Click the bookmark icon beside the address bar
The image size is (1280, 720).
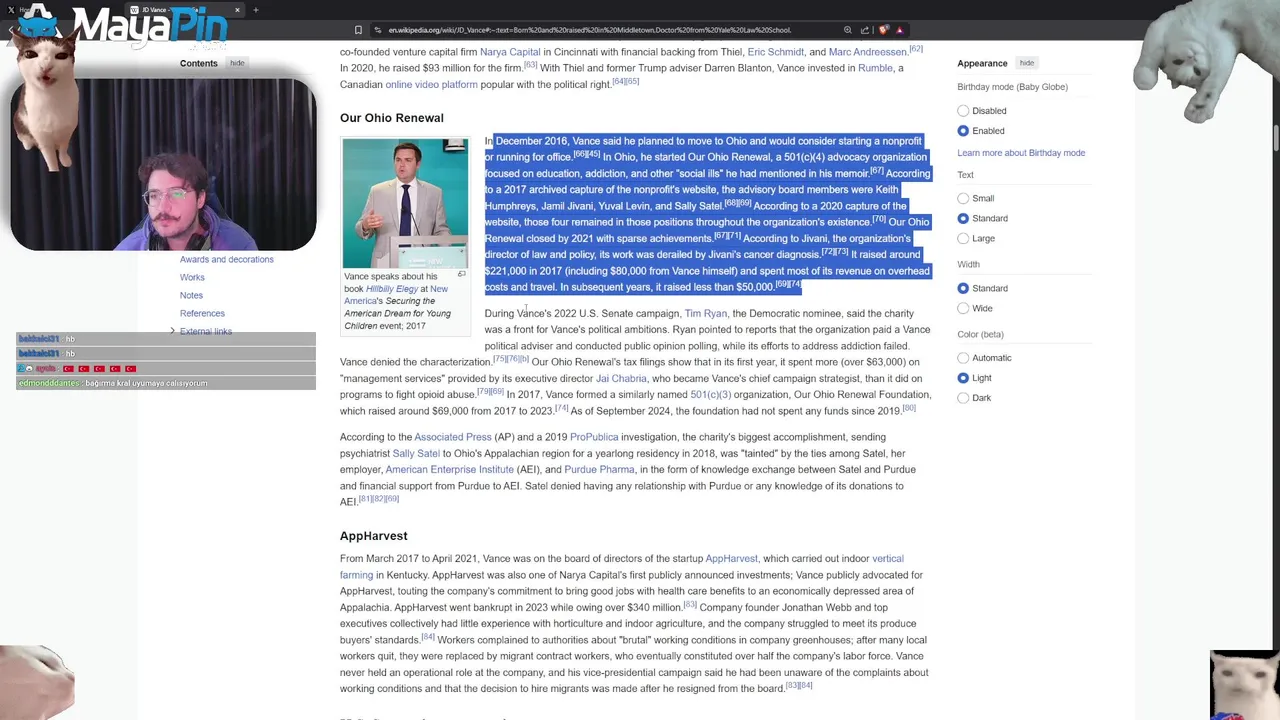tap(358, 30)
